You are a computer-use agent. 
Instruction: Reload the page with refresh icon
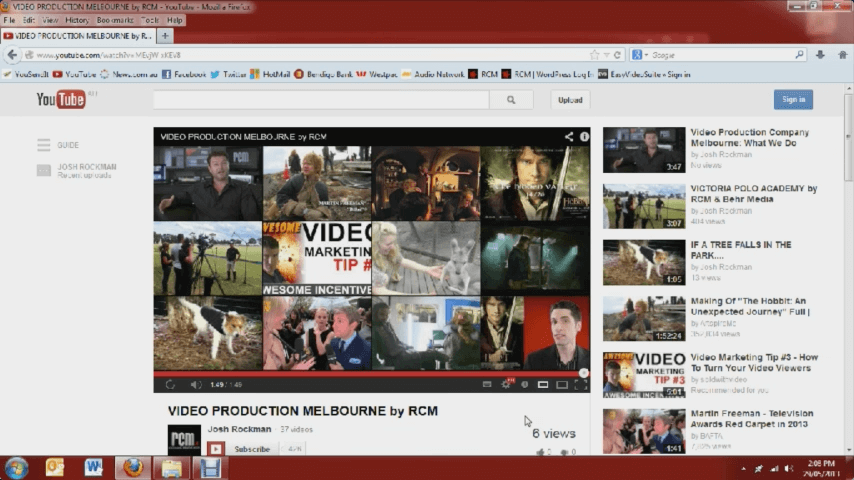617,55
